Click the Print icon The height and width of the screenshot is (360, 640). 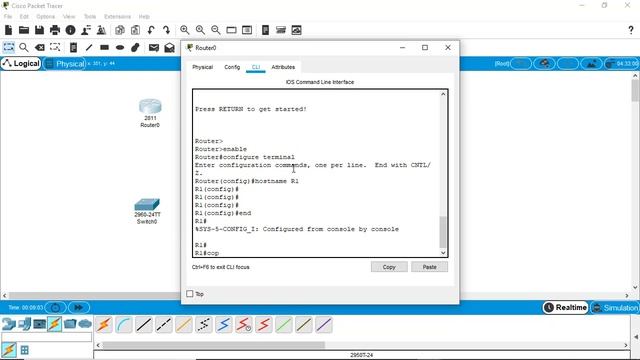[55, 30]
